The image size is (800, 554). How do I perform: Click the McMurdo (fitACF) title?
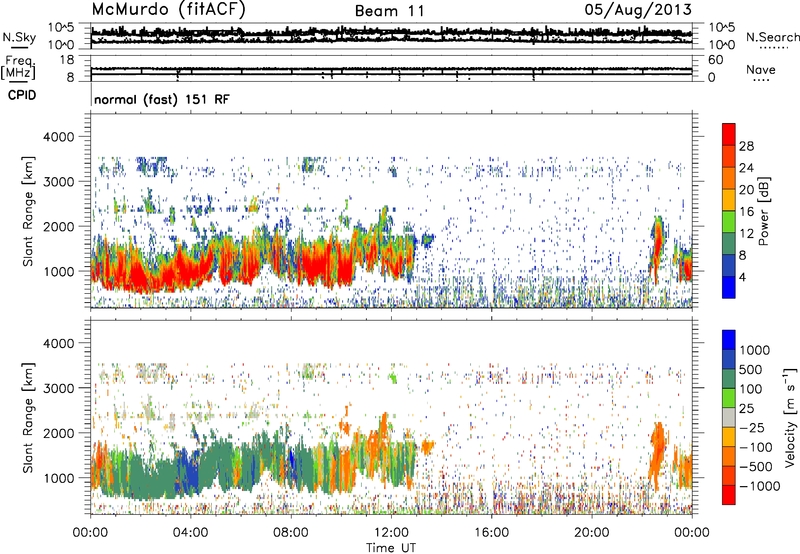point(168,10)
